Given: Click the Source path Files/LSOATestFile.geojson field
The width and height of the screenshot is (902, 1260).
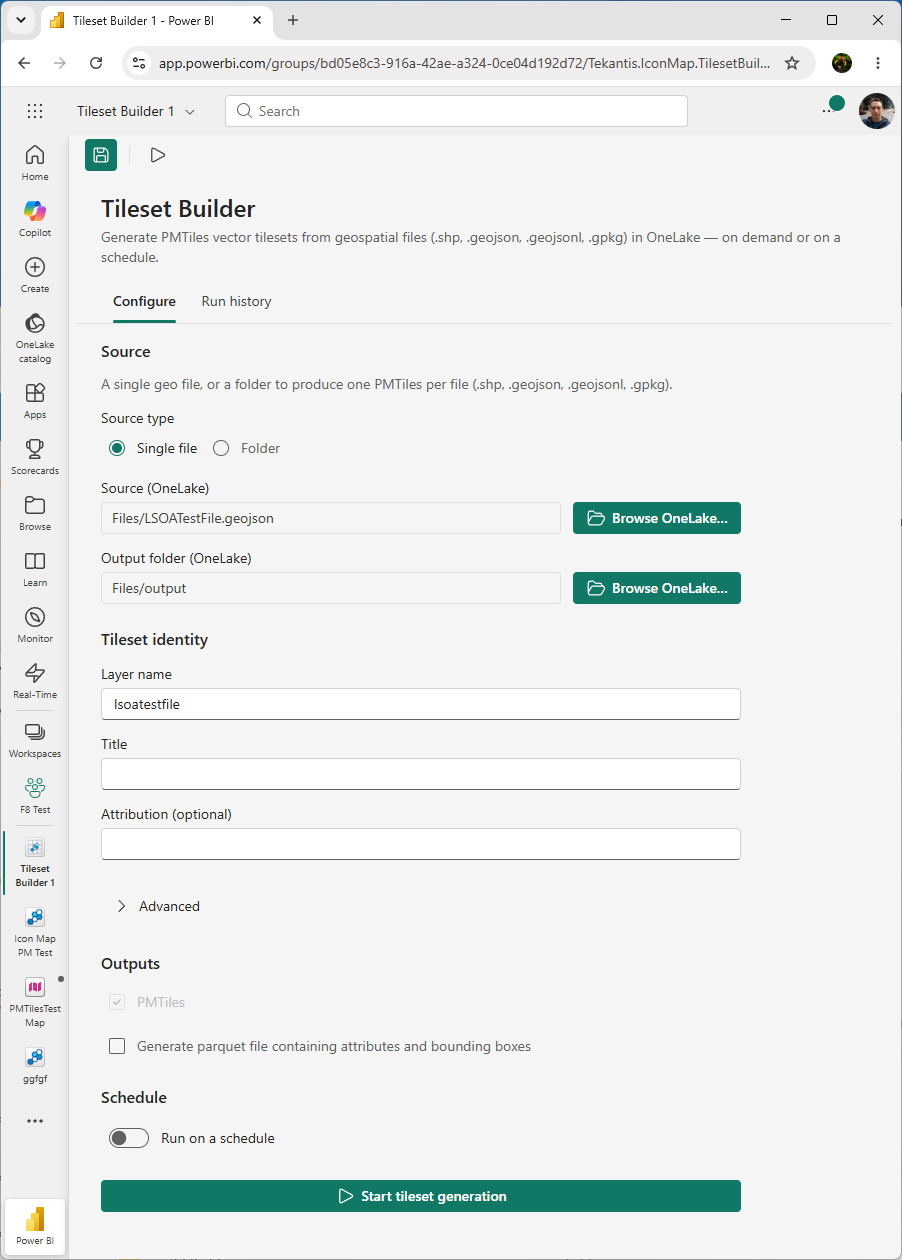Looking at the screenshot, I should tap(331, 518).
